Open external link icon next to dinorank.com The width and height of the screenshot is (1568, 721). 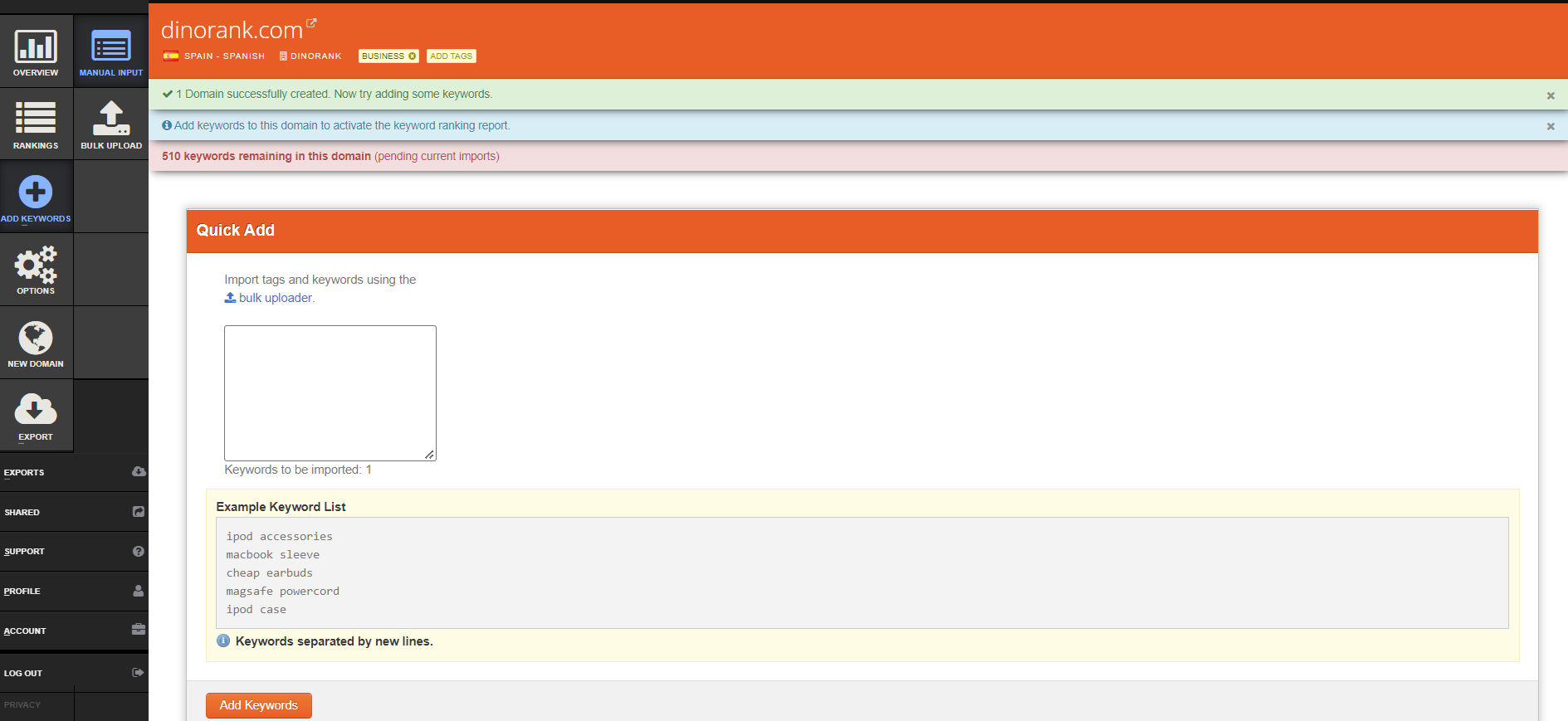click(x=311, y=23)
